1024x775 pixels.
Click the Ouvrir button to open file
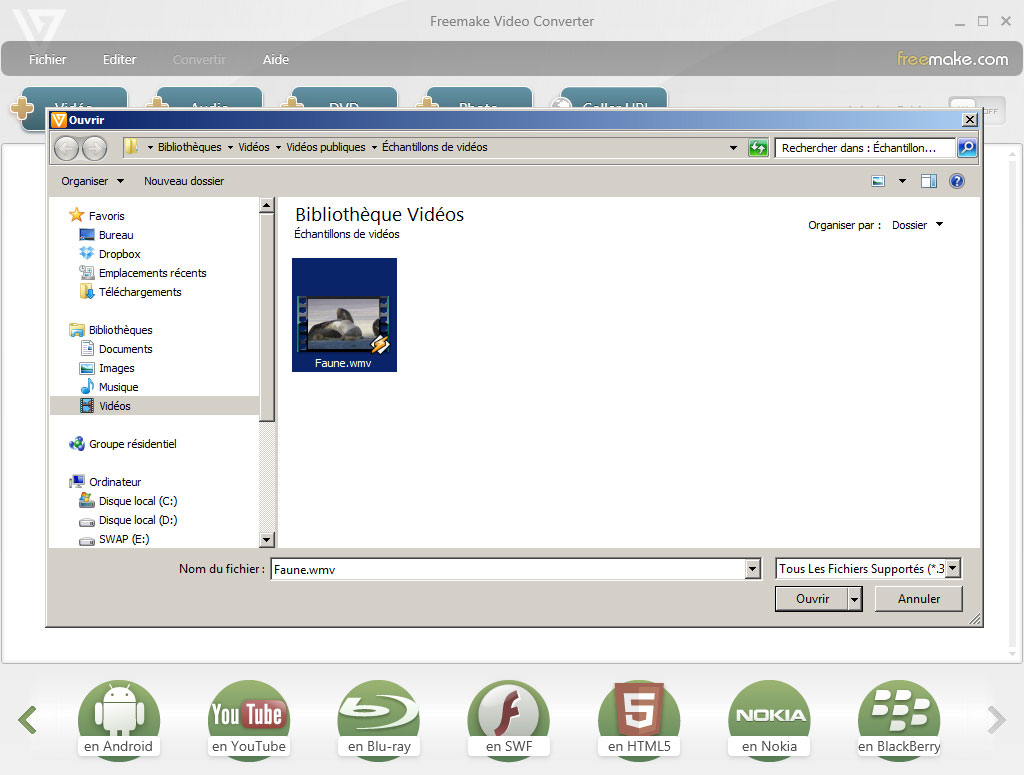click(811, 599)
